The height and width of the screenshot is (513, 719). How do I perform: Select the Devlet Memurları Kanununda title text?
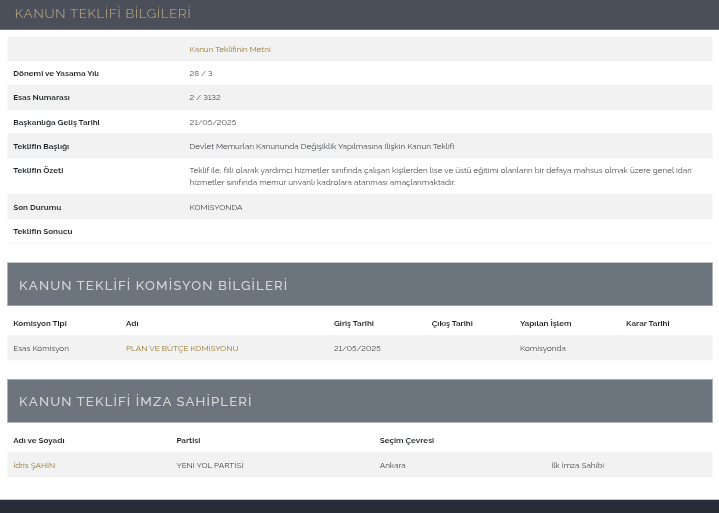pyautogui.click(x=322, y=147)
